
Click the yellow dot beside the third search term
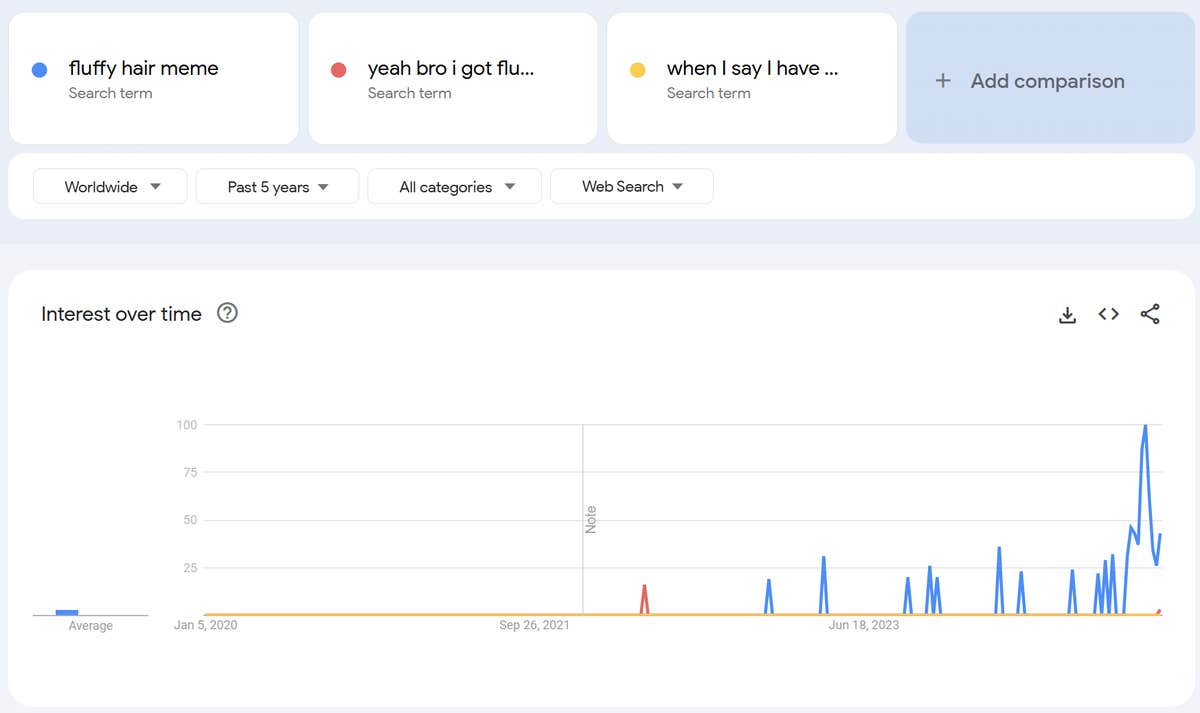tap(638, 70)
